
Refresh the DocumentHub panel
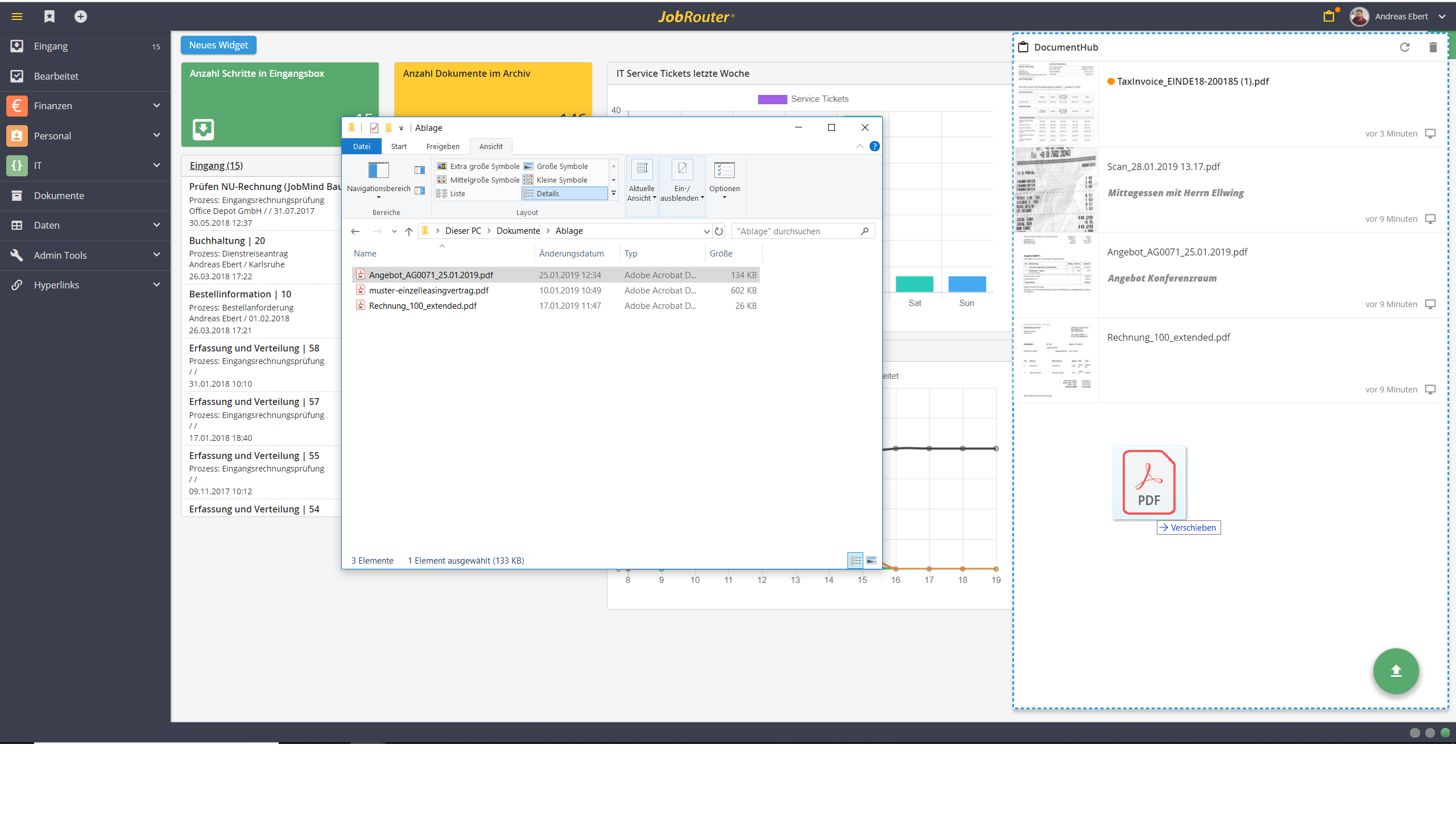coord(1405,47)
